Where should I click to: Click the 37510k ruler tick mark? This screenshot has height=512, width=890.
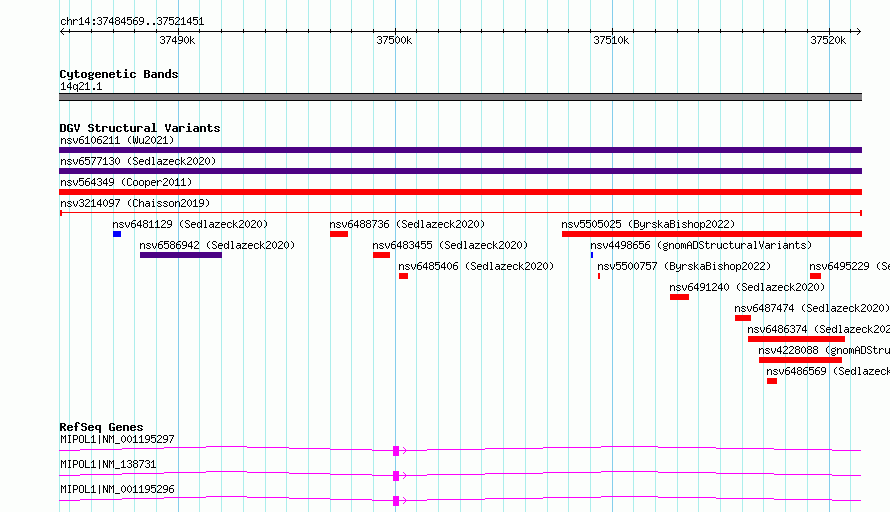tap(612, 32)
